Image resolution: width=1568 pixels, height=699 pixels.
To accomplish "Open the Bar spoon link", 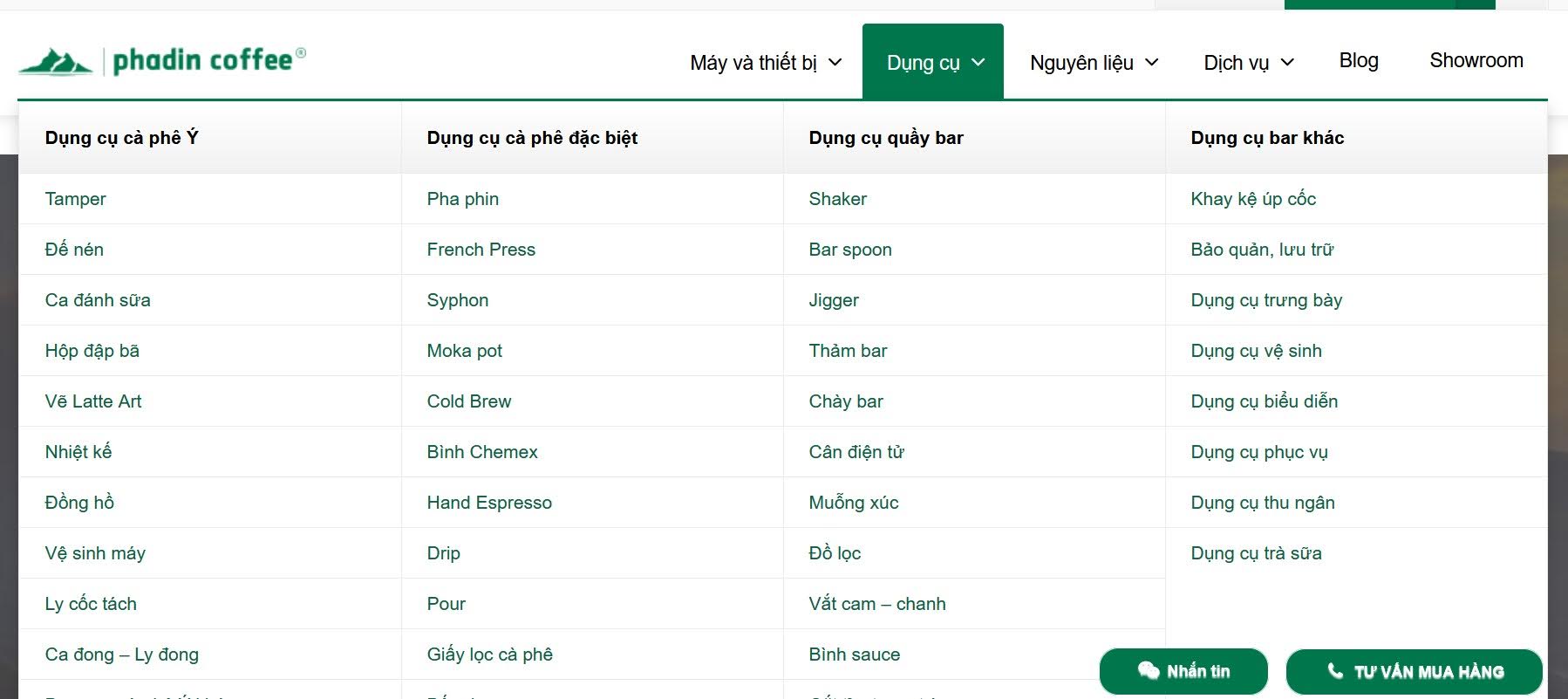I will tap(850, 250).
